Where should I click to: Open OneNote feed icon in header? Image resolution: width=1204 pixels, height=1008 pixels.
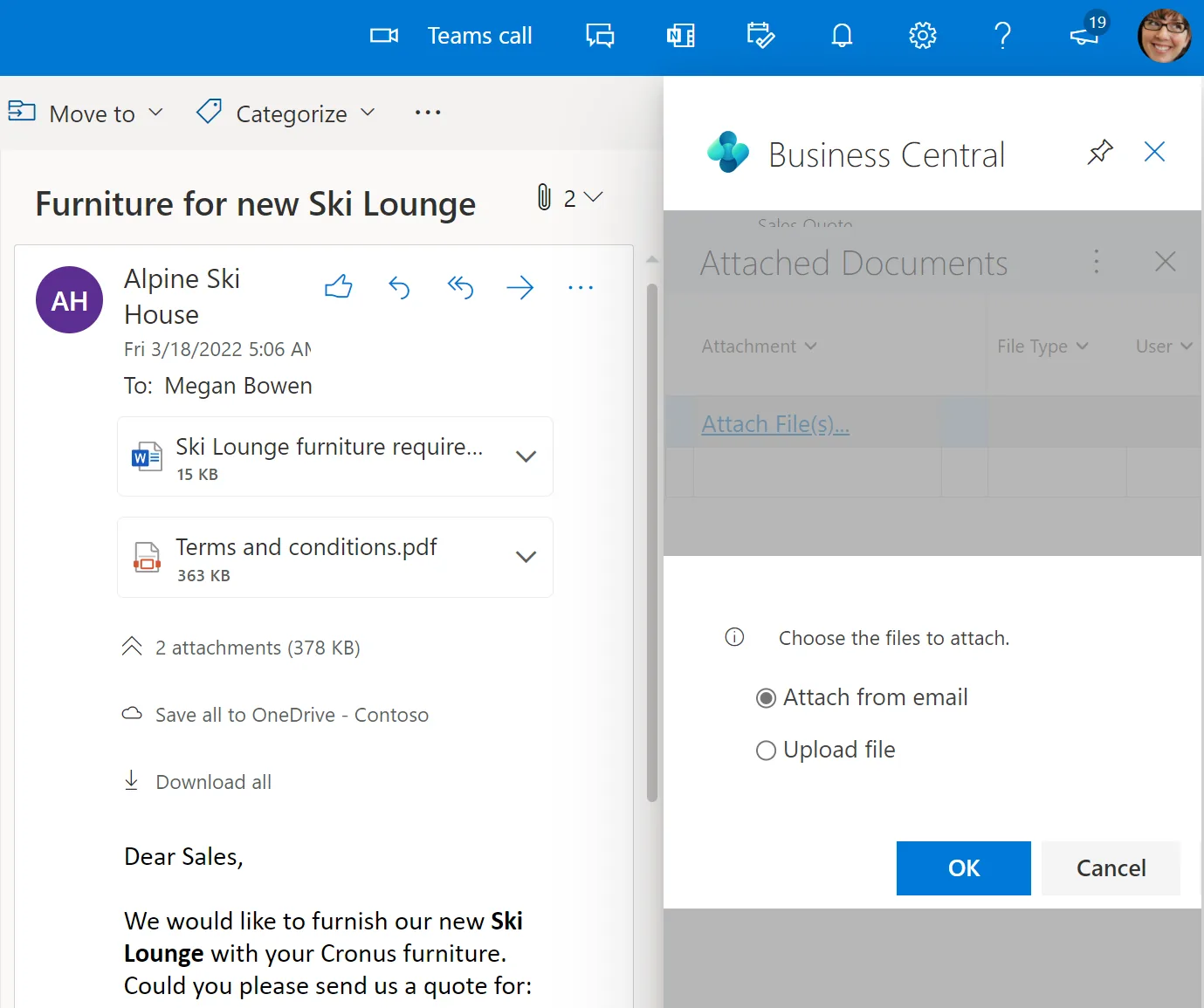(x=681, y=36)
